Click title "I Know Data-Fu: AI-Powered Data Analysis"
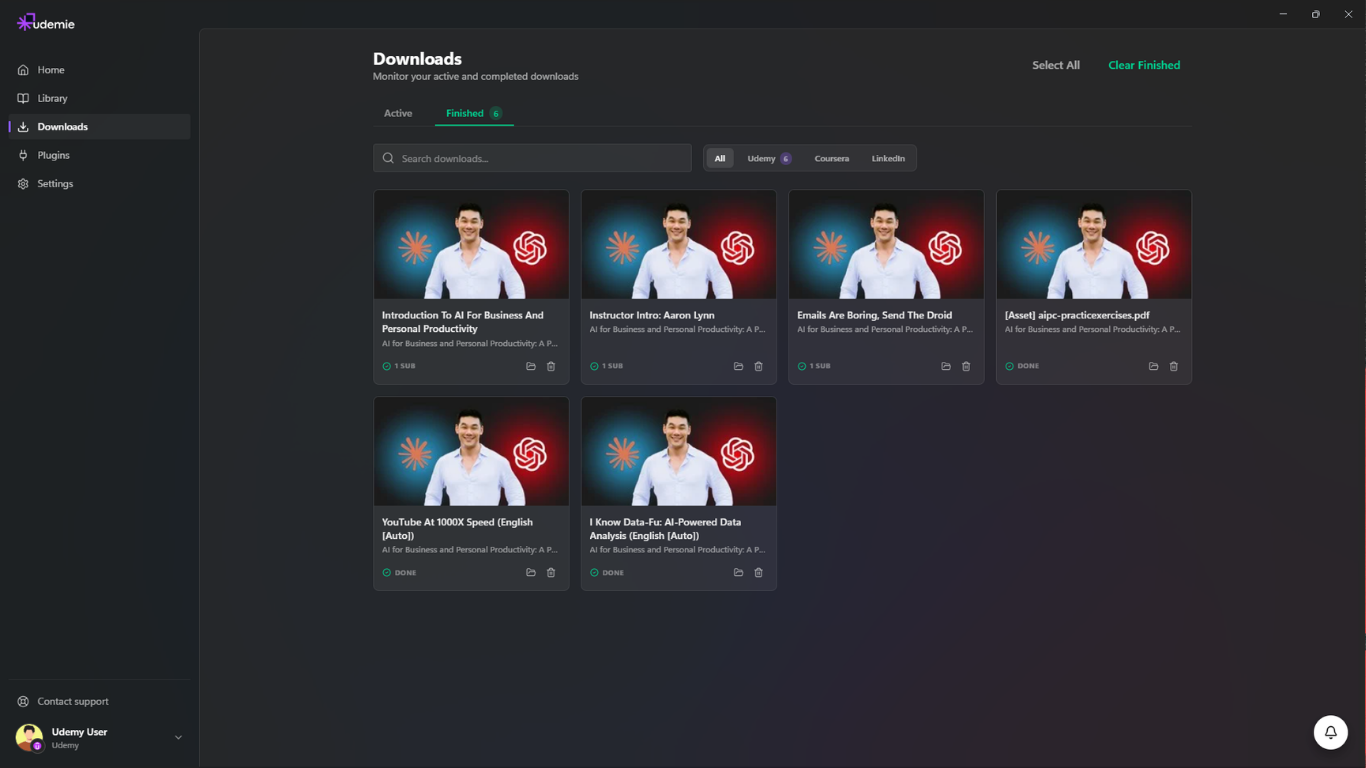The width and height of the screenshot is (1366, 768). (x=665, y=529)
